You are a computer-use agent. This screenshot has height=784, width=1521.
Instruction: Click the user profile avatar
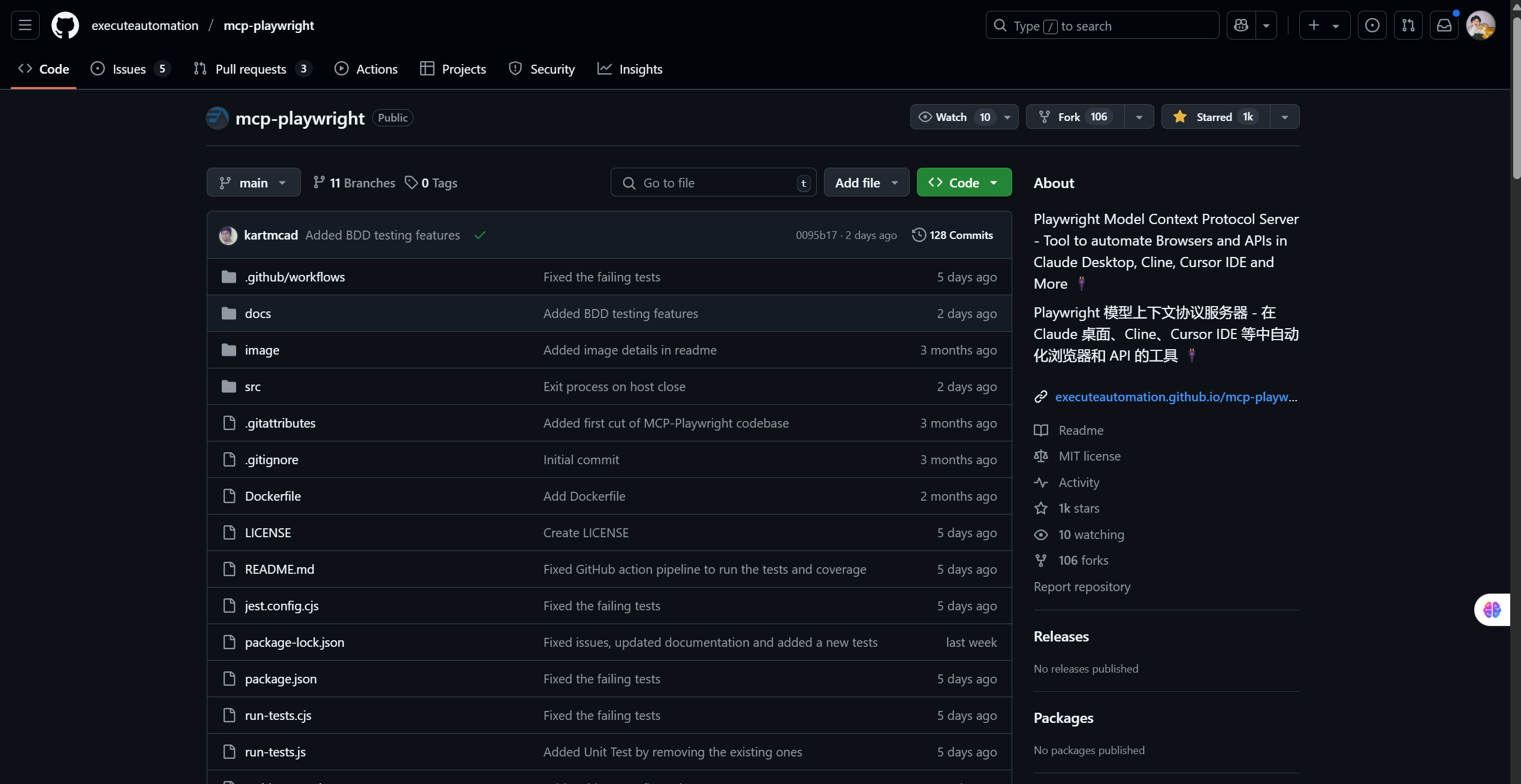click(1480, 25)
